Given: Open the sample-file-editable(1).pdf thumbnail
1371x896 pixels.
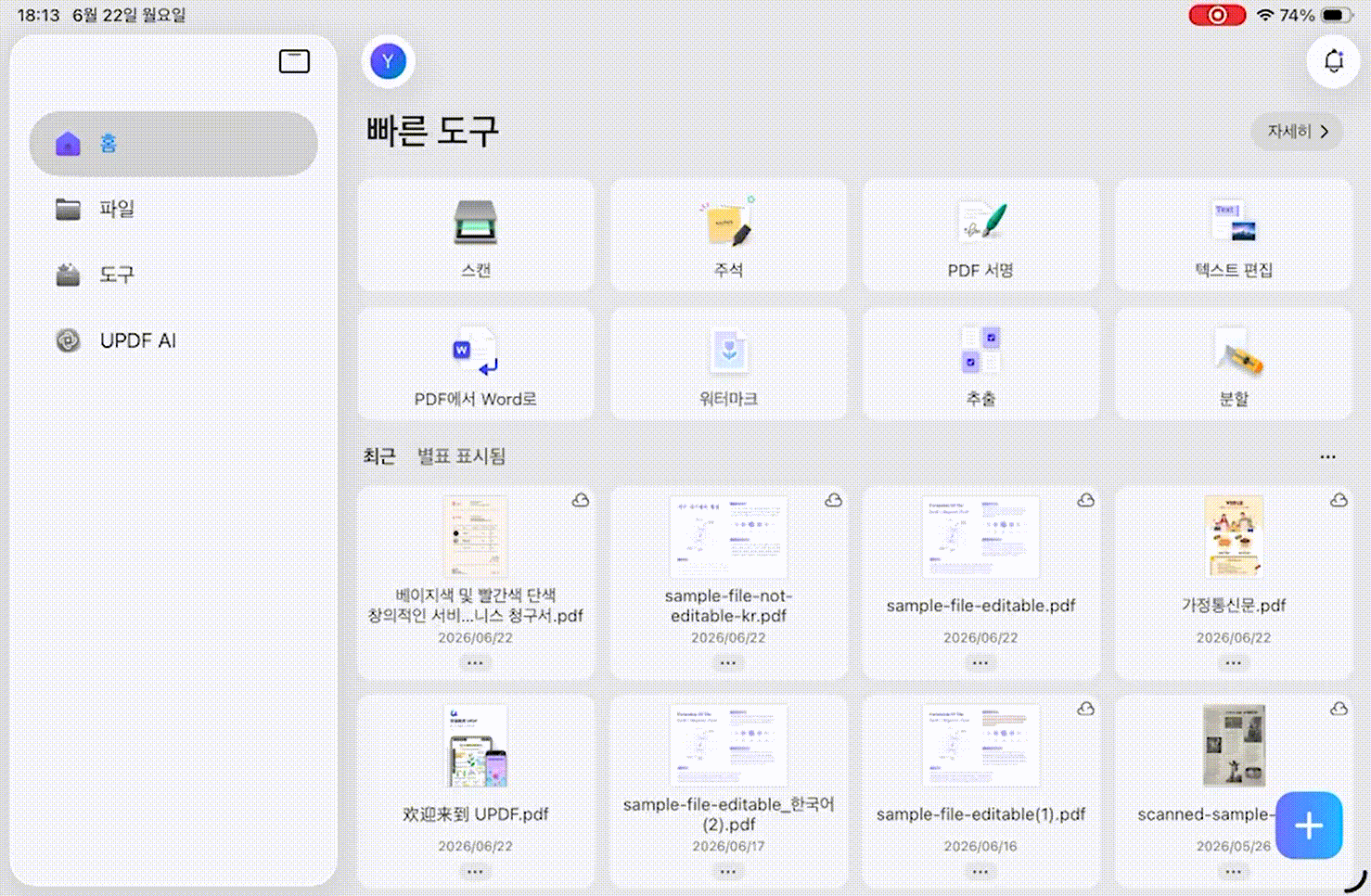Looking at the screenshot, I should pyautogui.click(x=980, y=746).
